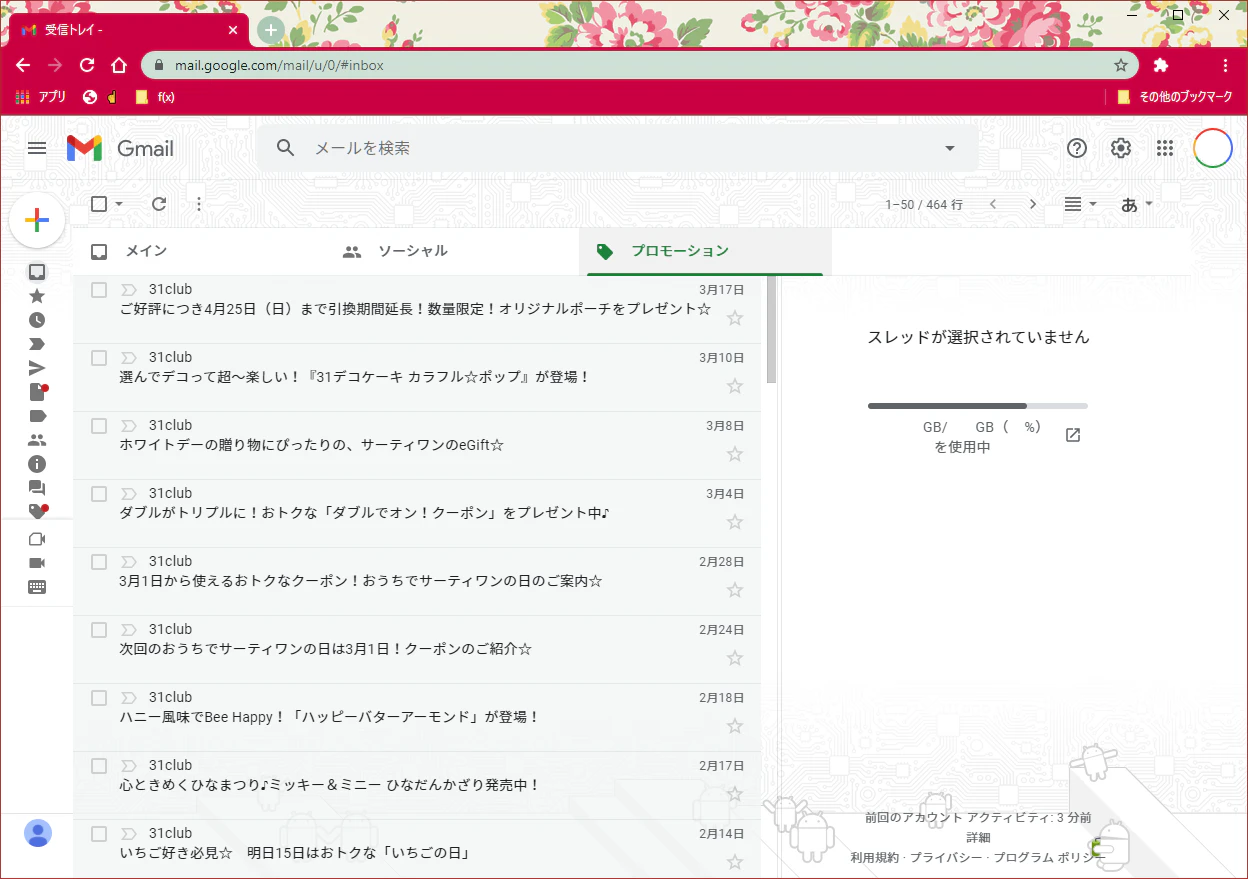Mark the 2月28日 email as important
The image size is (1248, 879).
128,562
